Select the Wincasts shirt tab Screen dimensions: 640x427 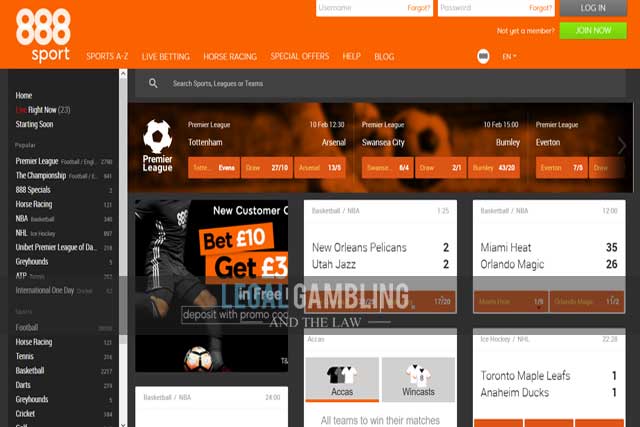(418, 380)
